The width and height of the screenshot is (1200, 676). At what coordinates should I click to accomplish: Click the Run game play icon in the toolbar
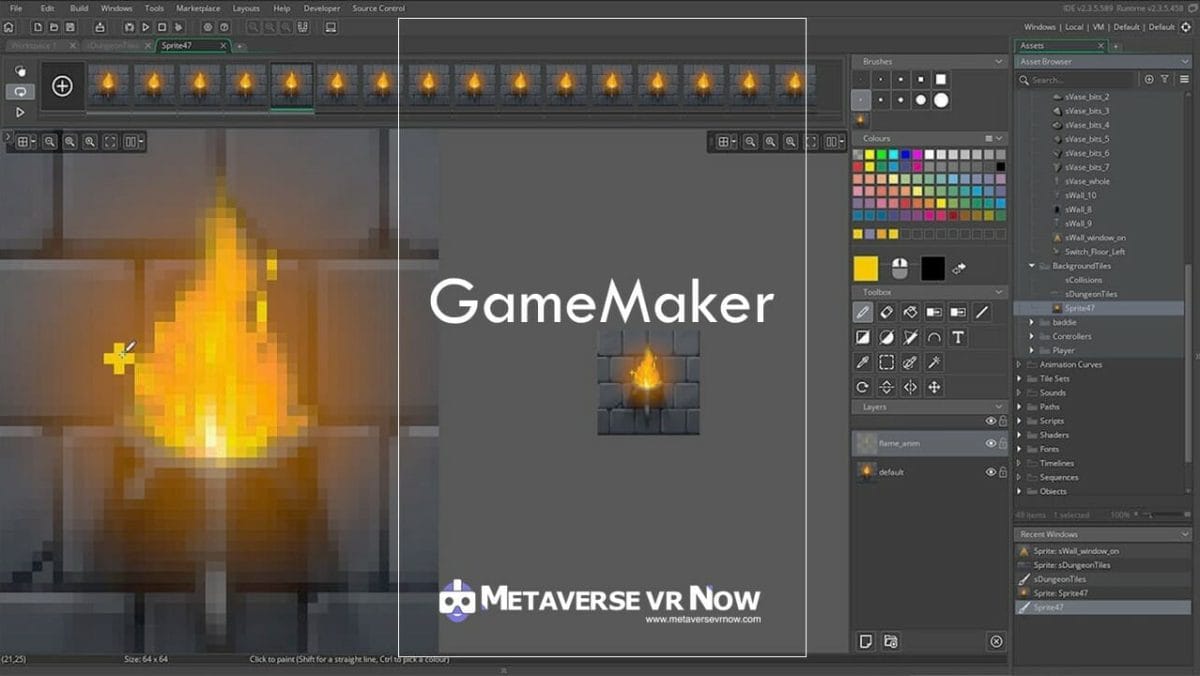point(146,27)
